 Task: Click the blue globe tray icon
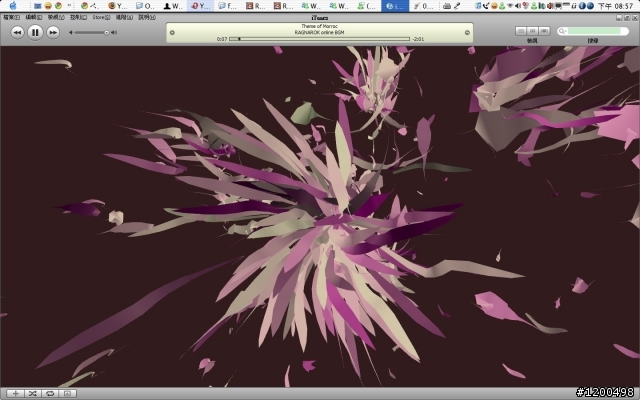click(x=590, y=6)
